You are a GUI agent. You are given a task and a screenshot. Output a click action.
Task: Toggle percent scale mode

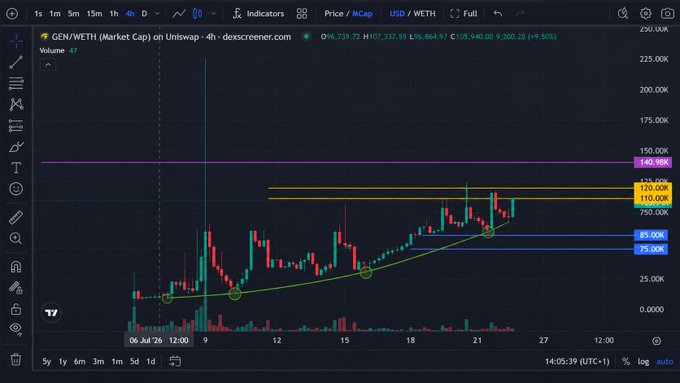pos(625,361)
